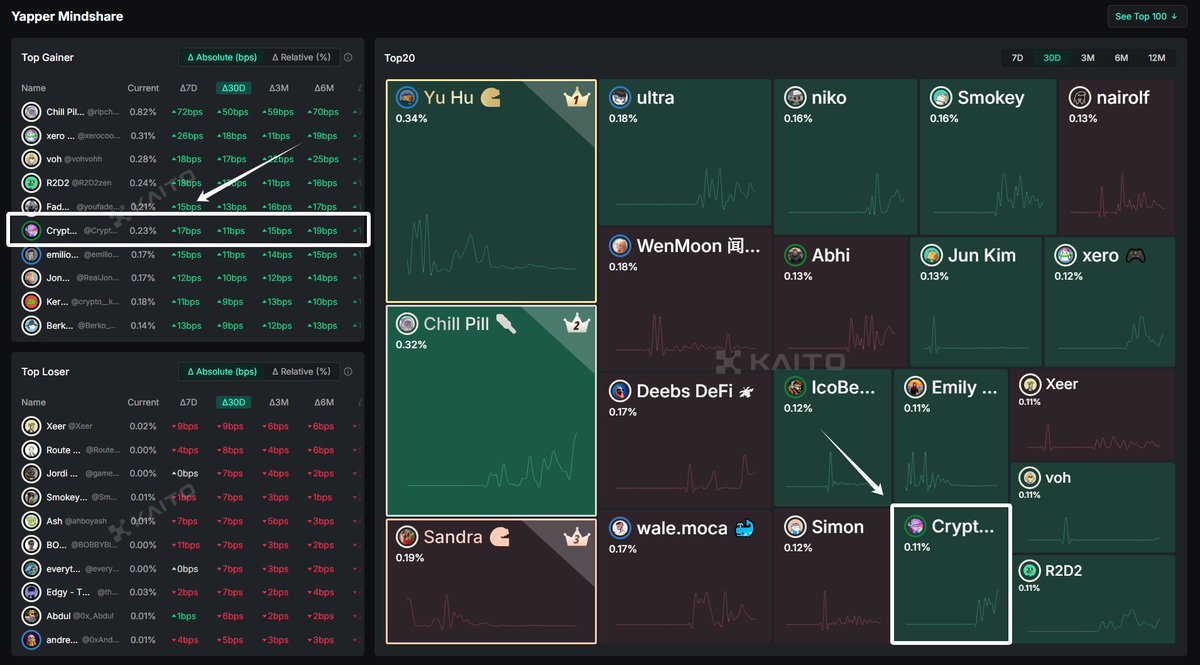The height and width of the screenshot is (665, 1200).
Task: Click the wale.moca avatar in the treemap
Action: (x=620, y=527)
